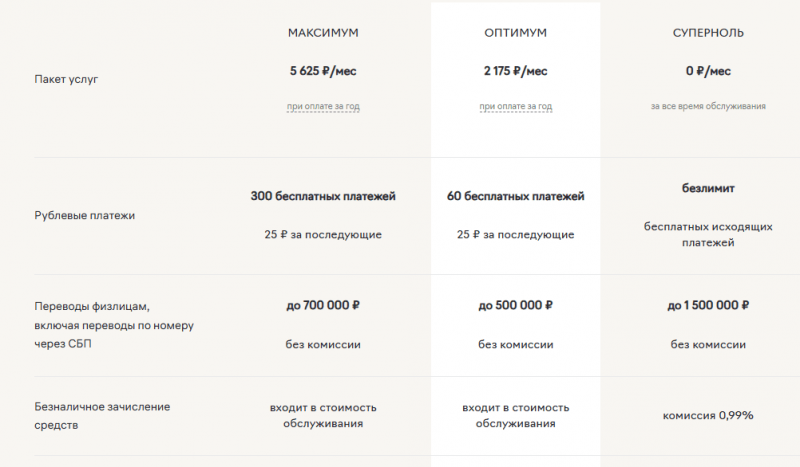Click the "до 1 500 000 ₽" limit
The height and width of the screenshot is (467, 800).
tap(708, 306)
